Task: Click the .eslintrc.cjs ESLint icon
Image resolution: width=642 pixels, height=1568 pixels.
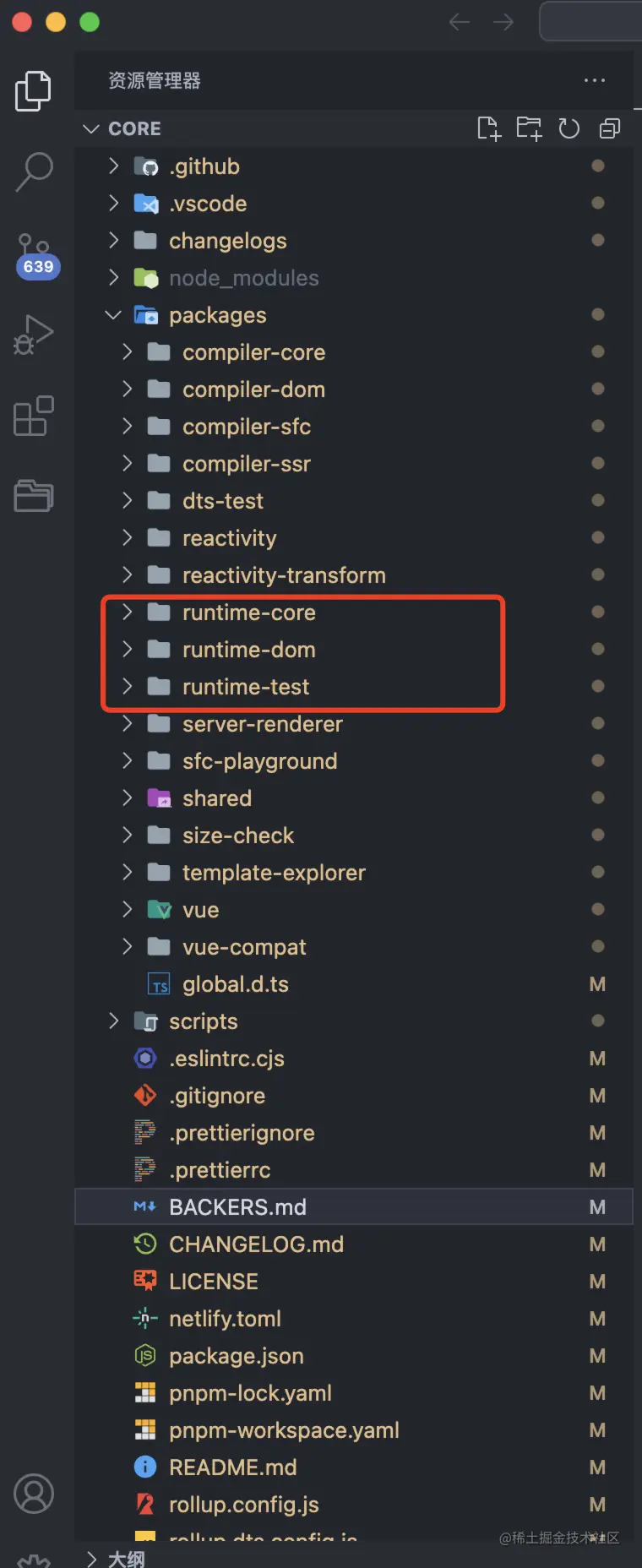Action: (x=145, y=1059)
